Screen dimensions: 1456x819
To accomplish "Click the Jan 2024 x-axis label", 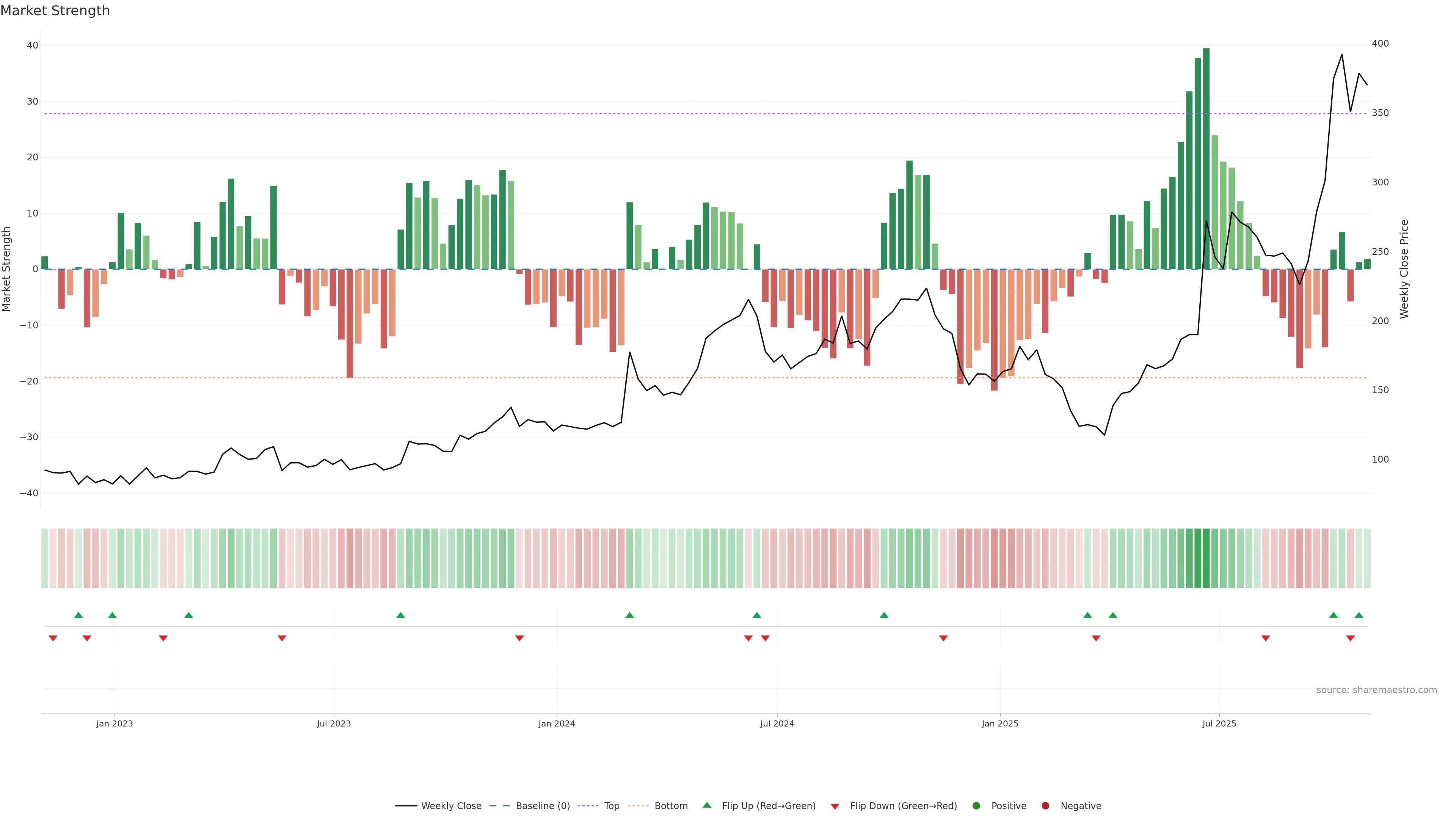I will (557, 723).
